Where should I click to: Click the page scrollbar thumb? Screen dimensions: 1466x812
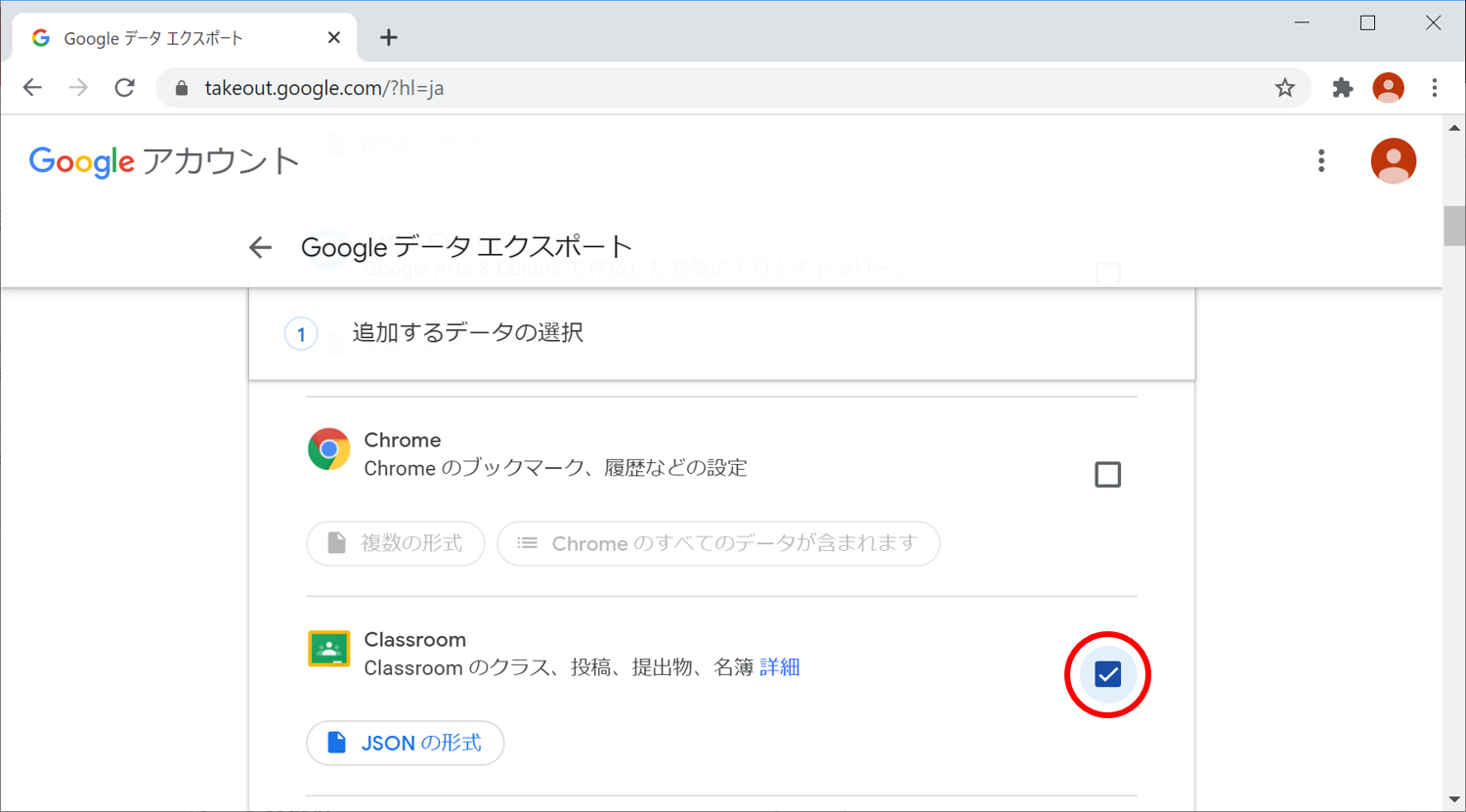coord(1454,226)
